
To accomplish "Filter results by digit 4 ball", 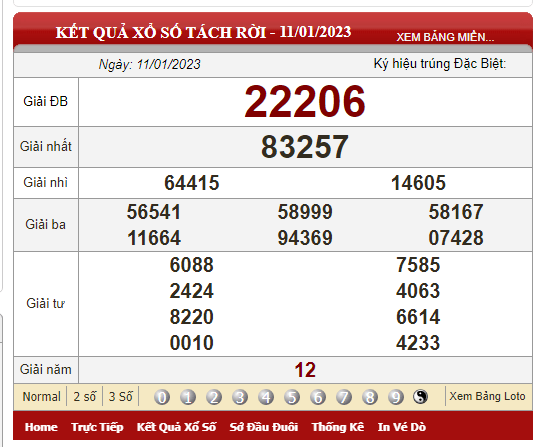I will [x=266, y=397].
